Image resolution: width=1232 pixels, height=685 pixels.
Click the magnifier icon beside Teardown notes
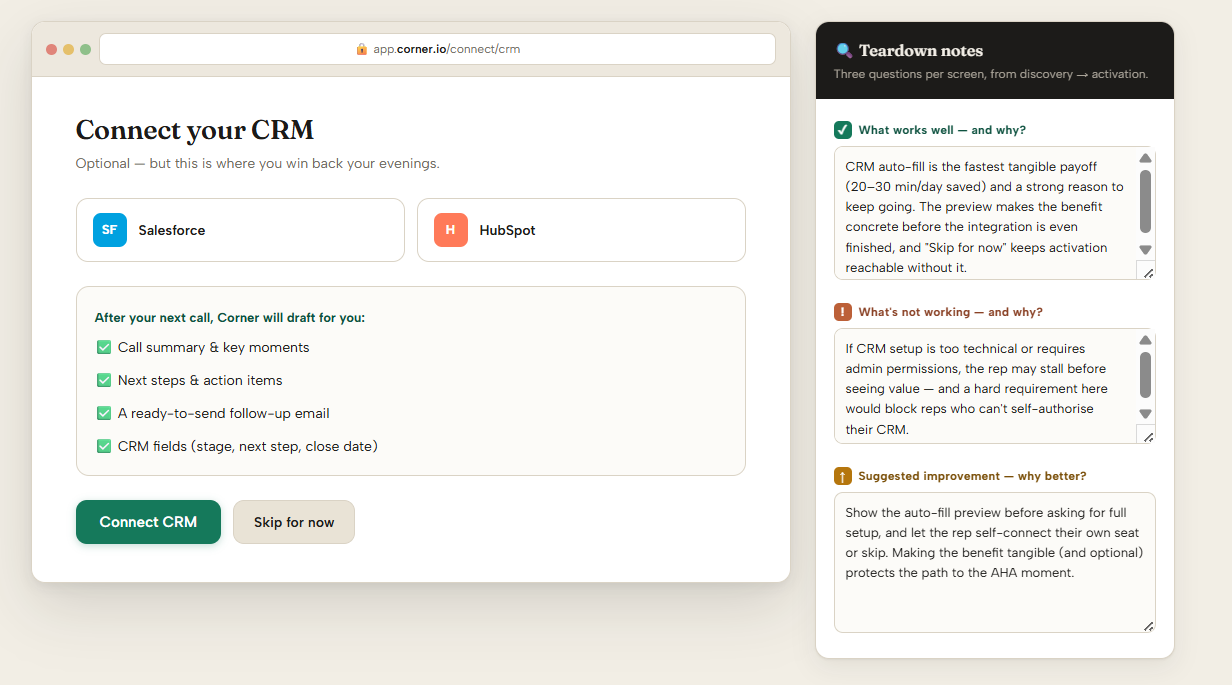(x=845, y=51)
